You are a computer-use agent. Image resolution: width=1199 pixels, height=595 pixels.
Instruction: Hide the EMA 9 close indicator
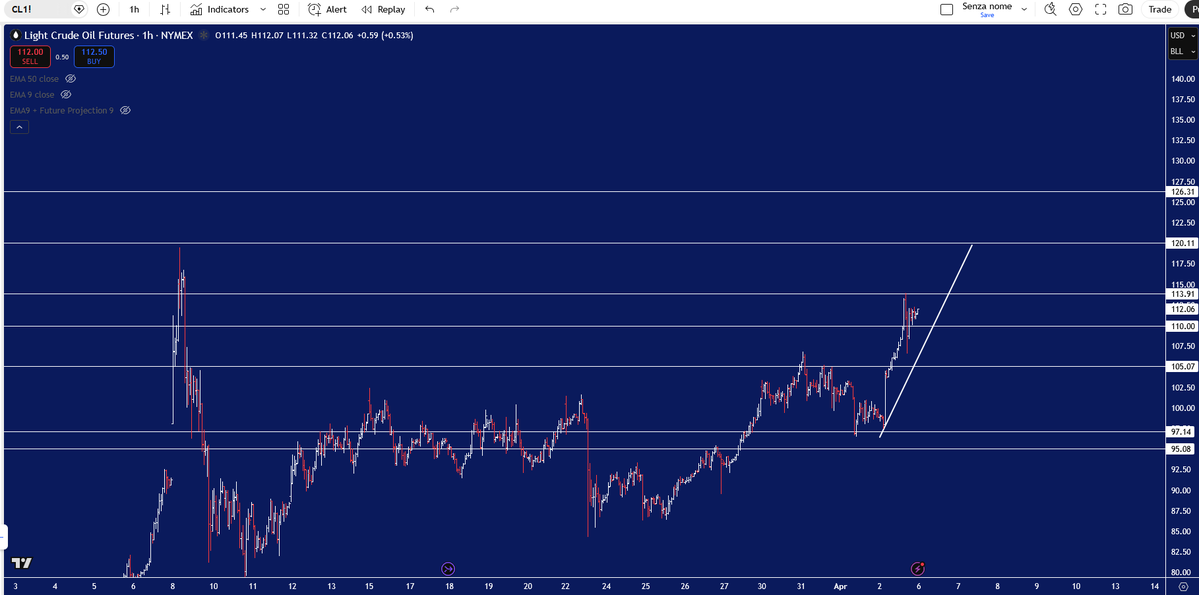65,94
